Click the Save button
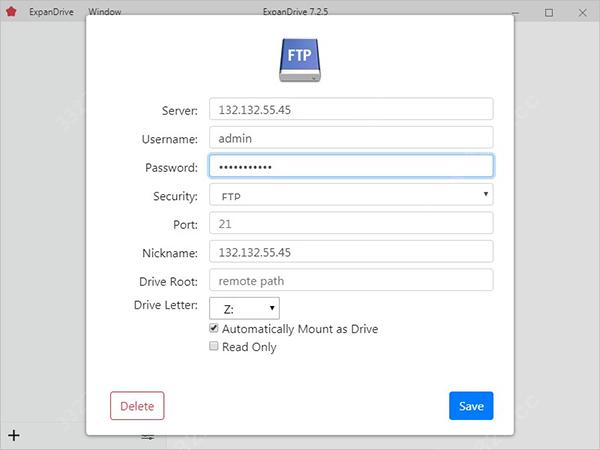The image size is (600, 450). point(471,406)
